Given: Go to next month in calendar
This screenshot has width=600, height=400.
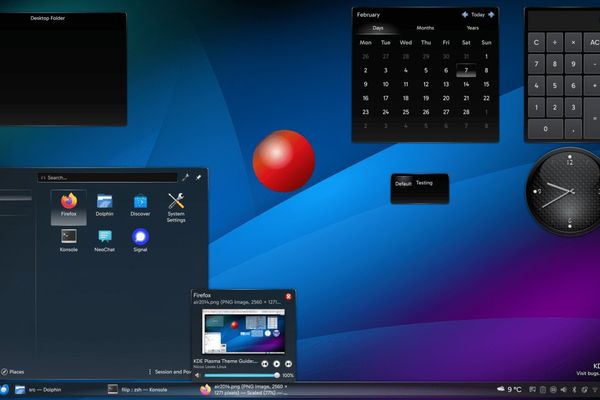Looking at the screenshot, I should pyautogui.click(x=491, y=15).
